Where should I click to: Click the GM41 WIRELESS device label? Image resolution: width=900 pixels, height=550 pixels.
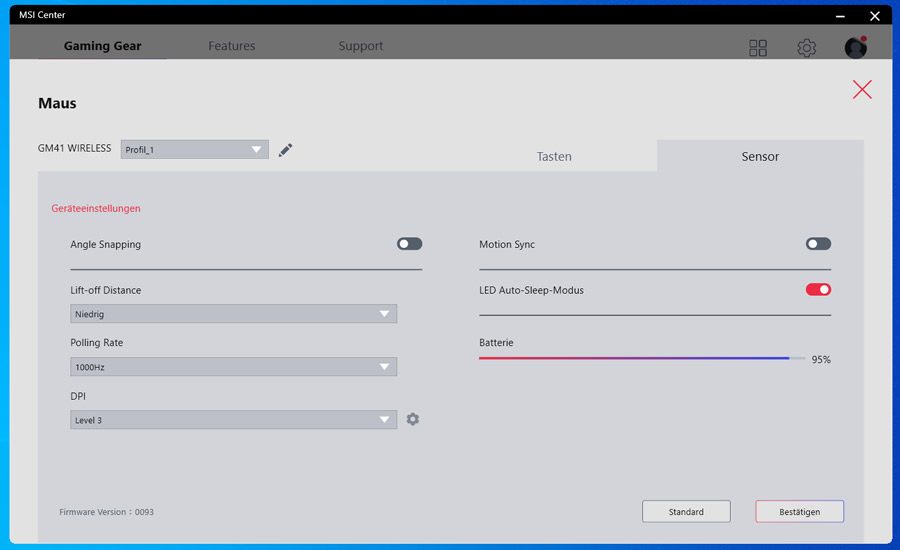coord(75,148)
